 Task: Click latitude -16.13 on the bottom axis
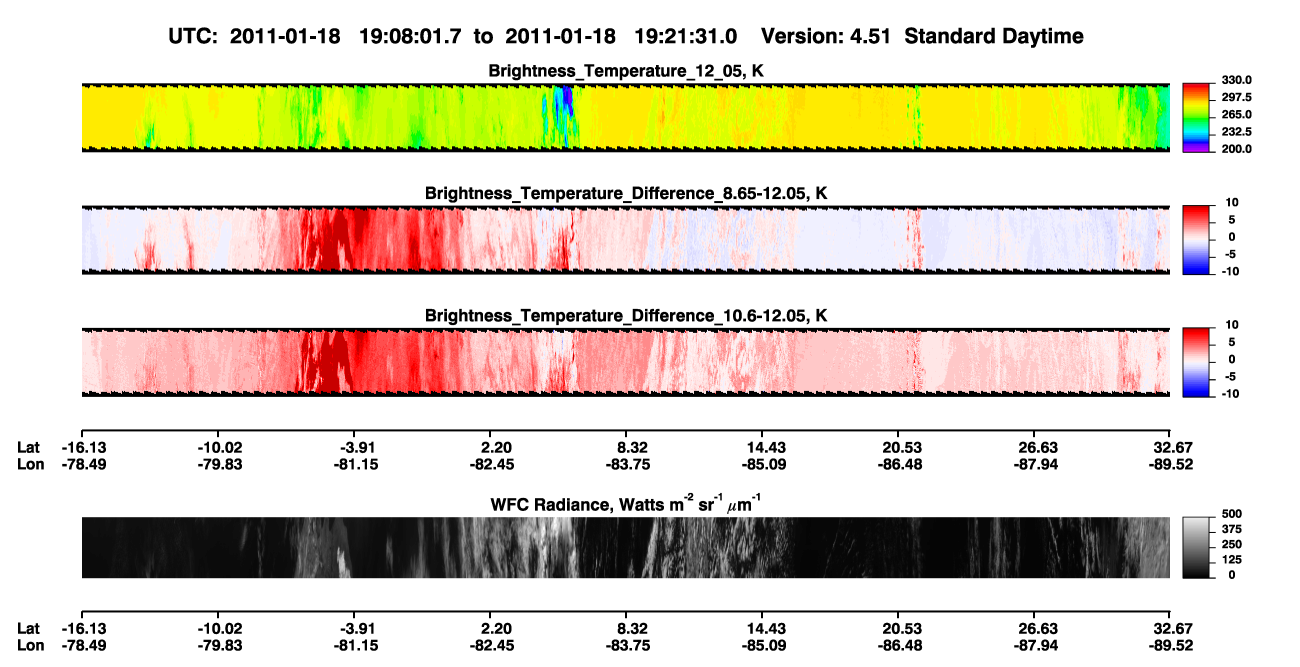click(x=84, y=629)
